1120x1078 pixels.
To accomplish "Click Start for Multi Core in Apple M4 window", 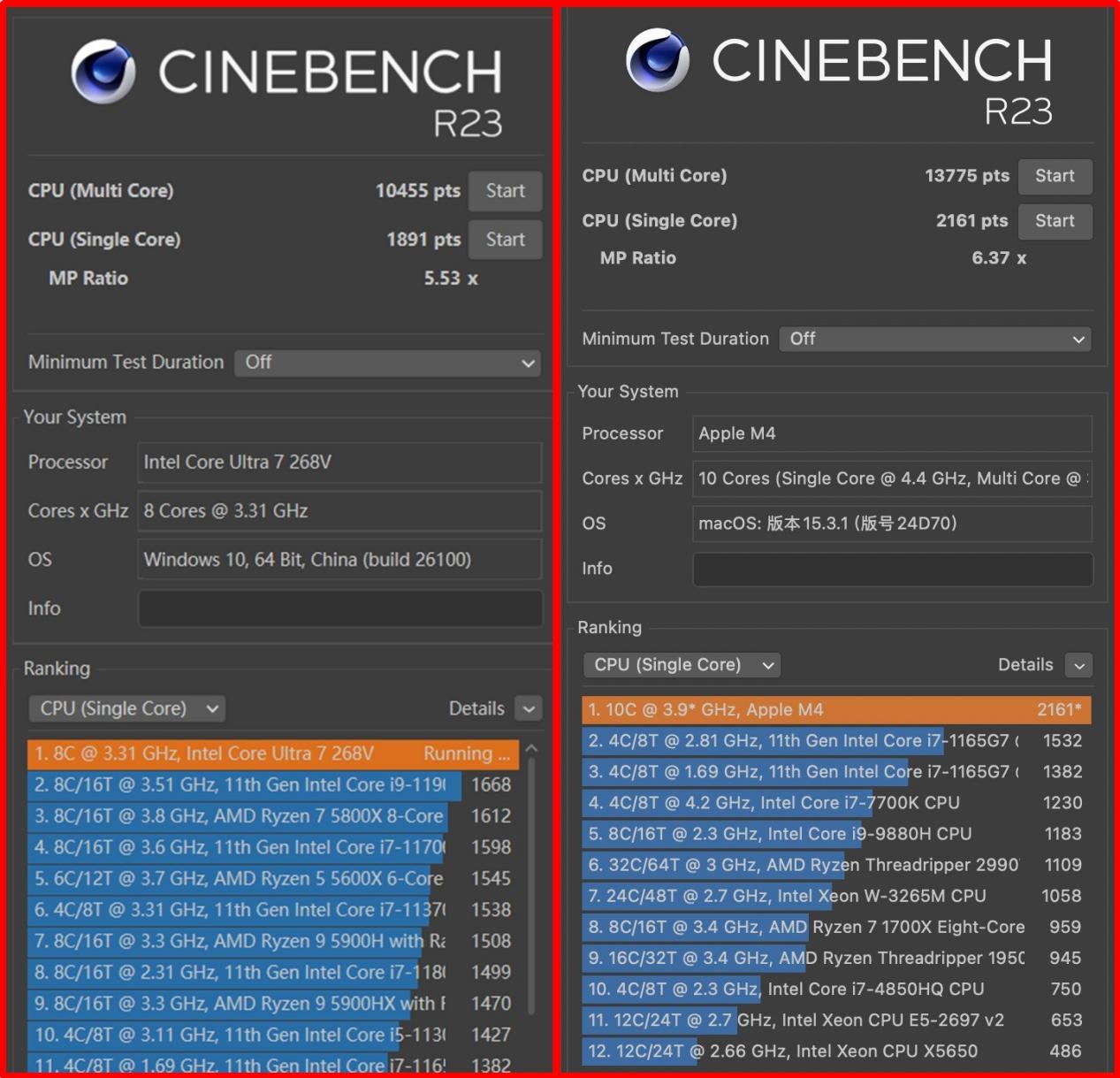I will click(1055, 176).
